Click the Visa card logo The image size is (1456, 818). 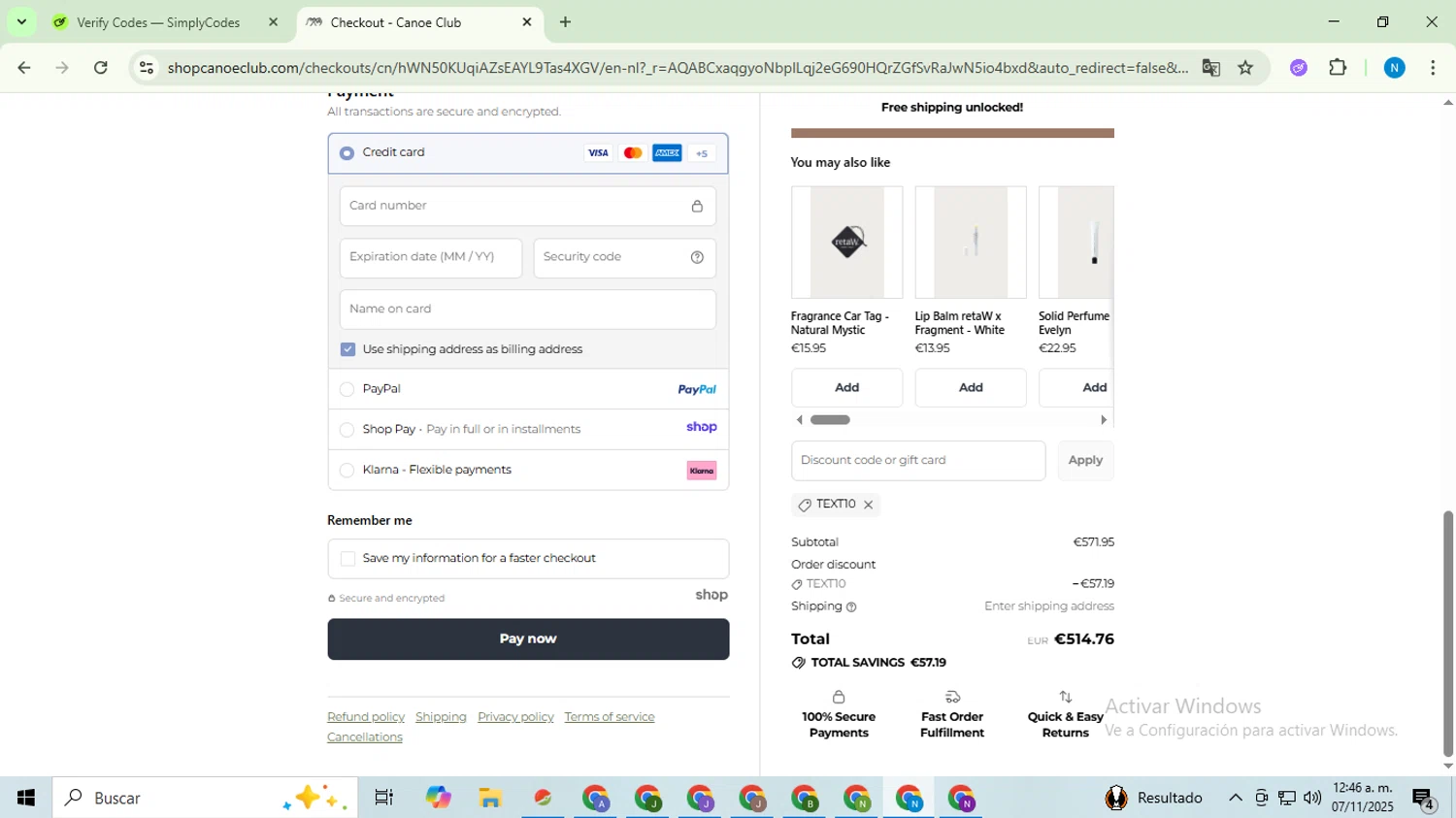tap(598, 153)
